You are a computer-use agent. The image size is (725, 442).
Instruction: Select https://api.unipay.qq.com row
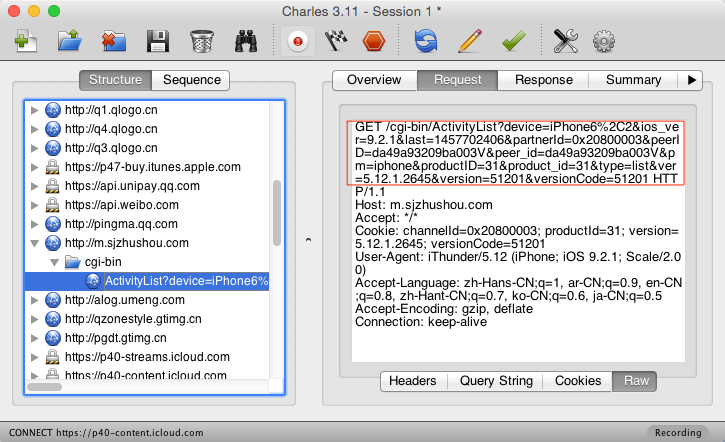click(147, 186)
